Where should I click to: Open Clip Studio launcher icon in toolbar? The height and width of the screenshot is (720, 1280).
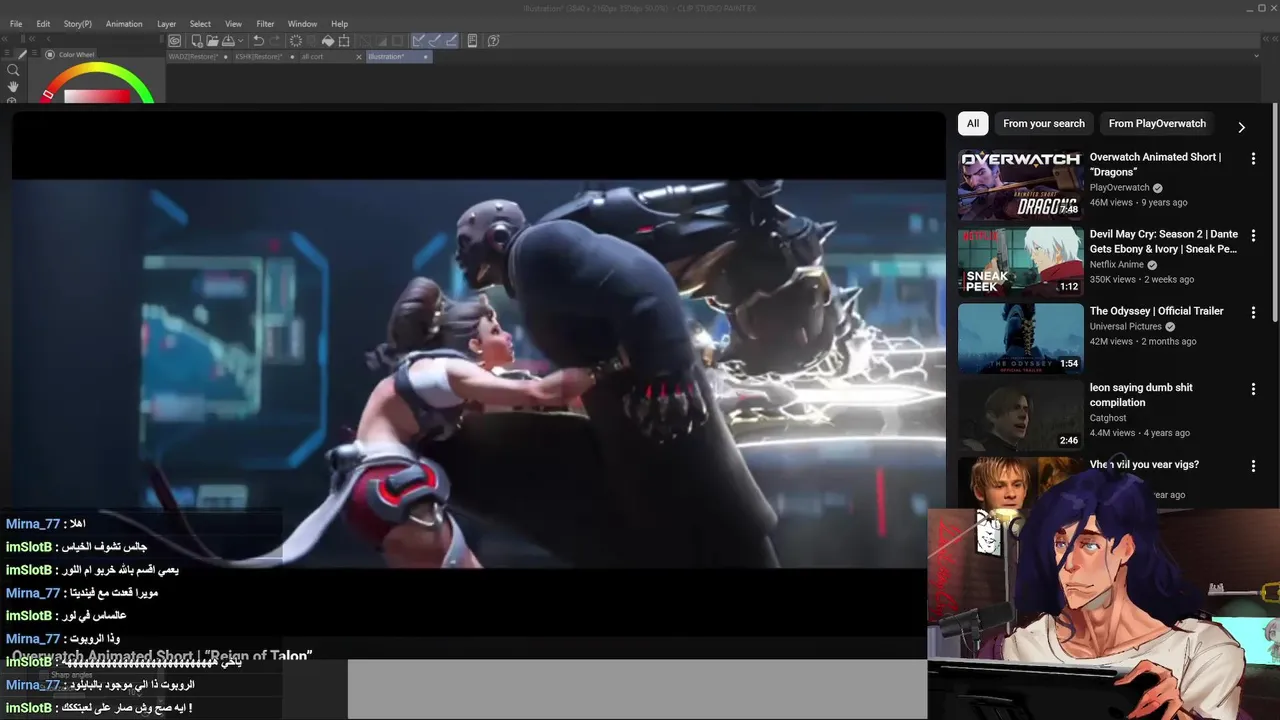click(x=174, y=41)
